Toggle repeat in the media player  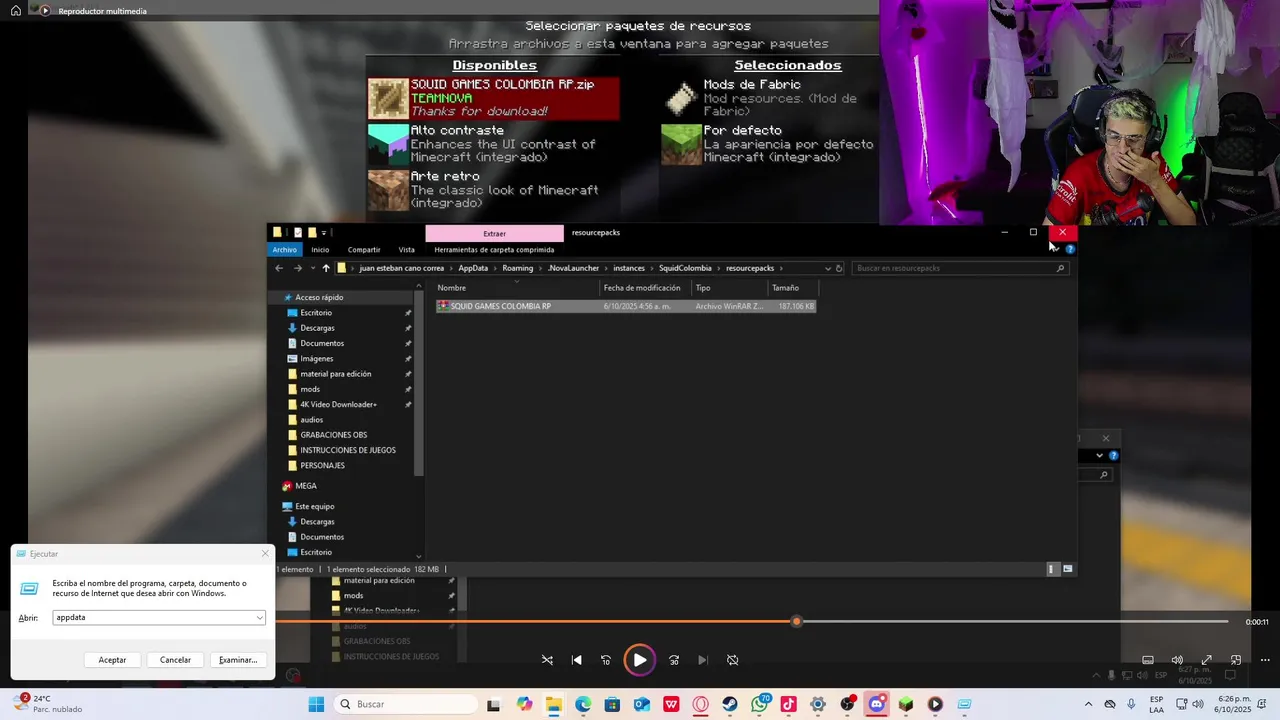coord(732,660)
